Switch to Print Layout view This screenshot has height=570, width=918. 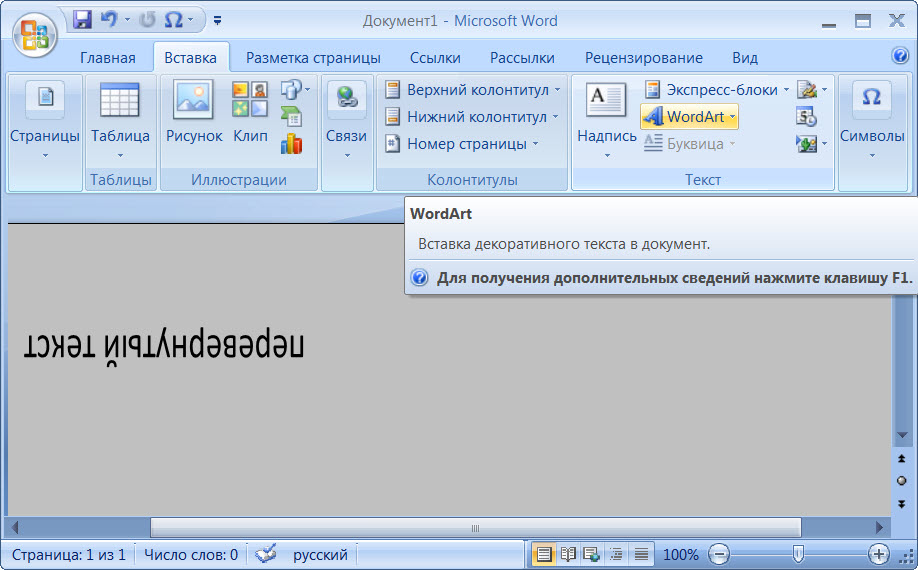(543, 554)
